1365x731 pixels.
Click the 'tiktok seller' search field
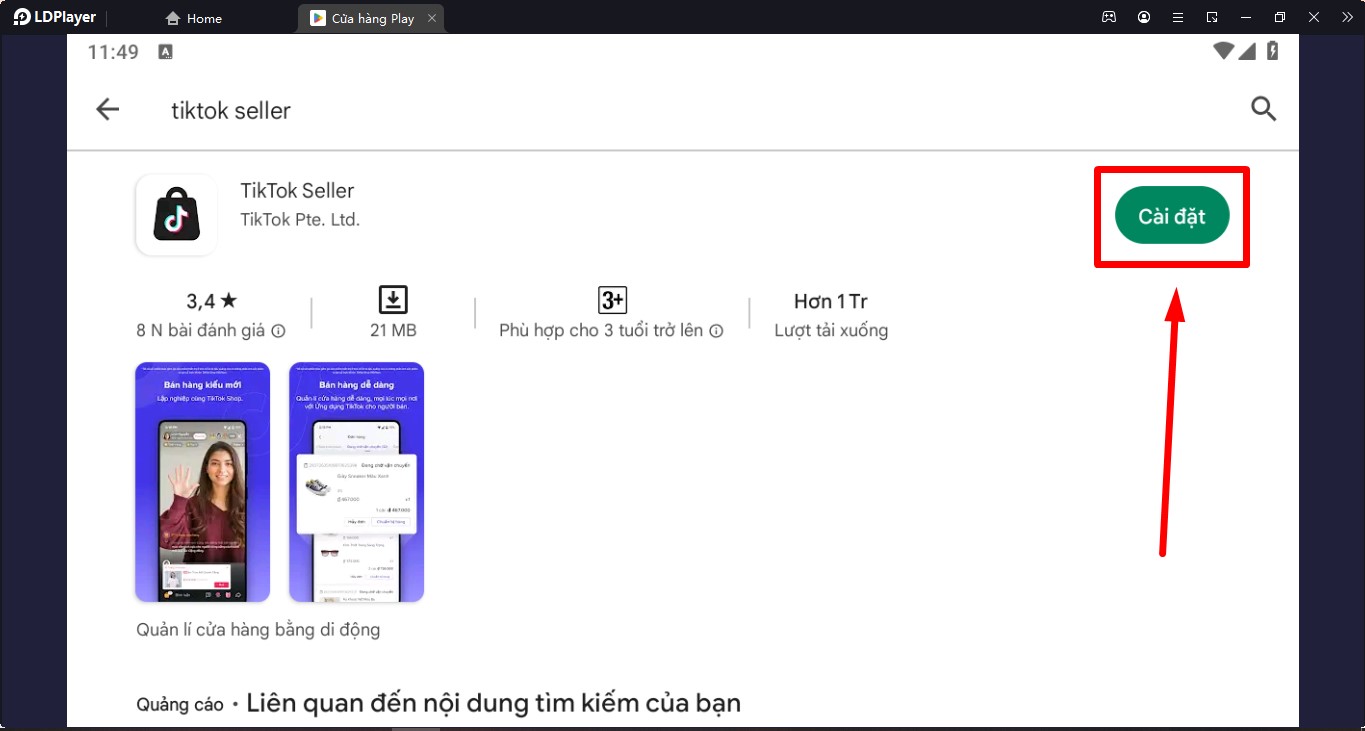231,110
